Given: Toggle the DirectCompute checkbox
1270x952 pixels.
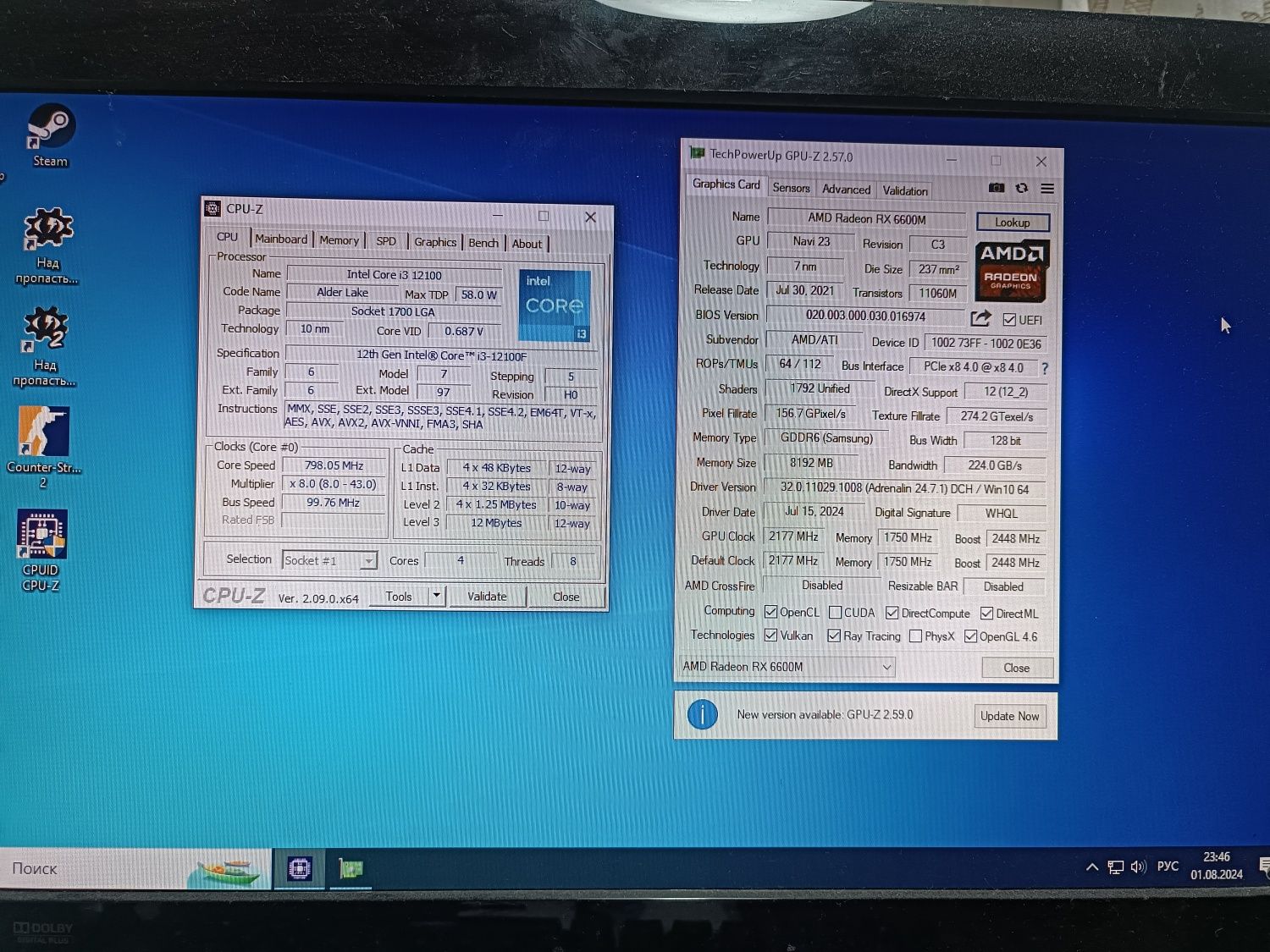Looking at the screenshot, I should (892, 613).
